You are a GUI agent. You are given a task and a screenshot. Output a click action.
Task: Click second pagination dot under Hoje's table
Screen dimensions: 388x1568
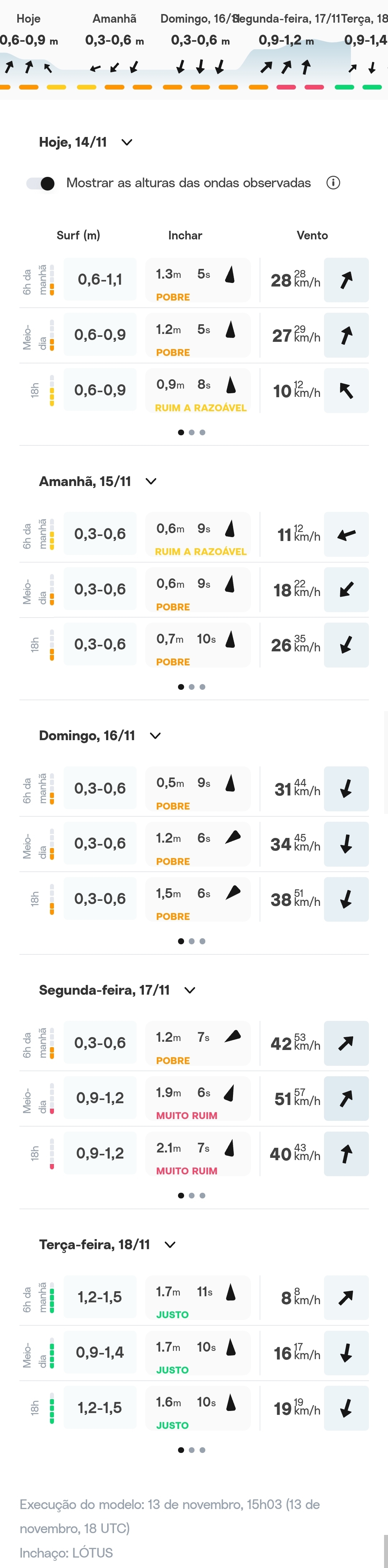pos(191,432)
